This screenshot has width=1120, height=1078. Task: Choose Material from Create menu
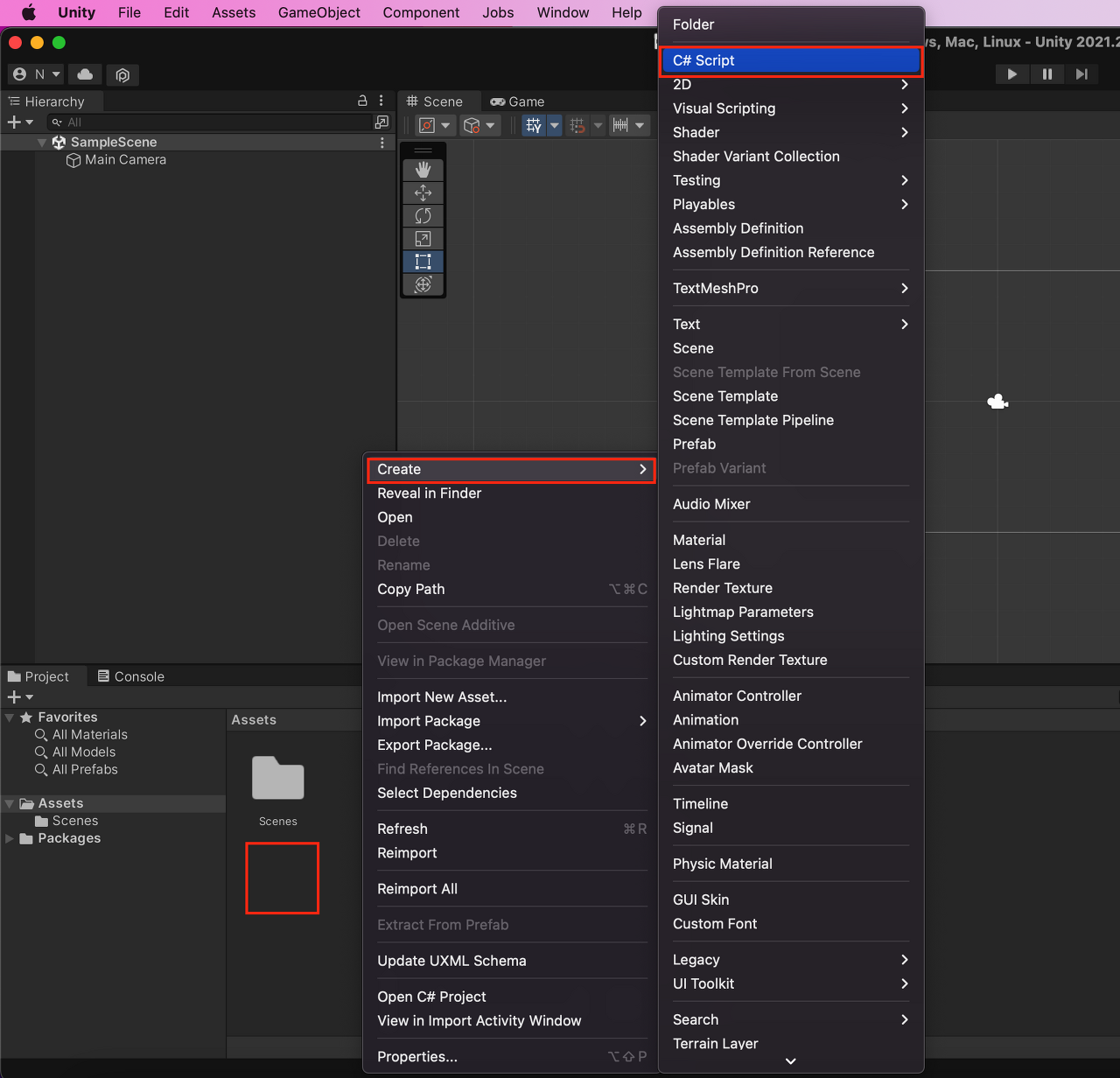pyautogui.click(x=791, y=541)
